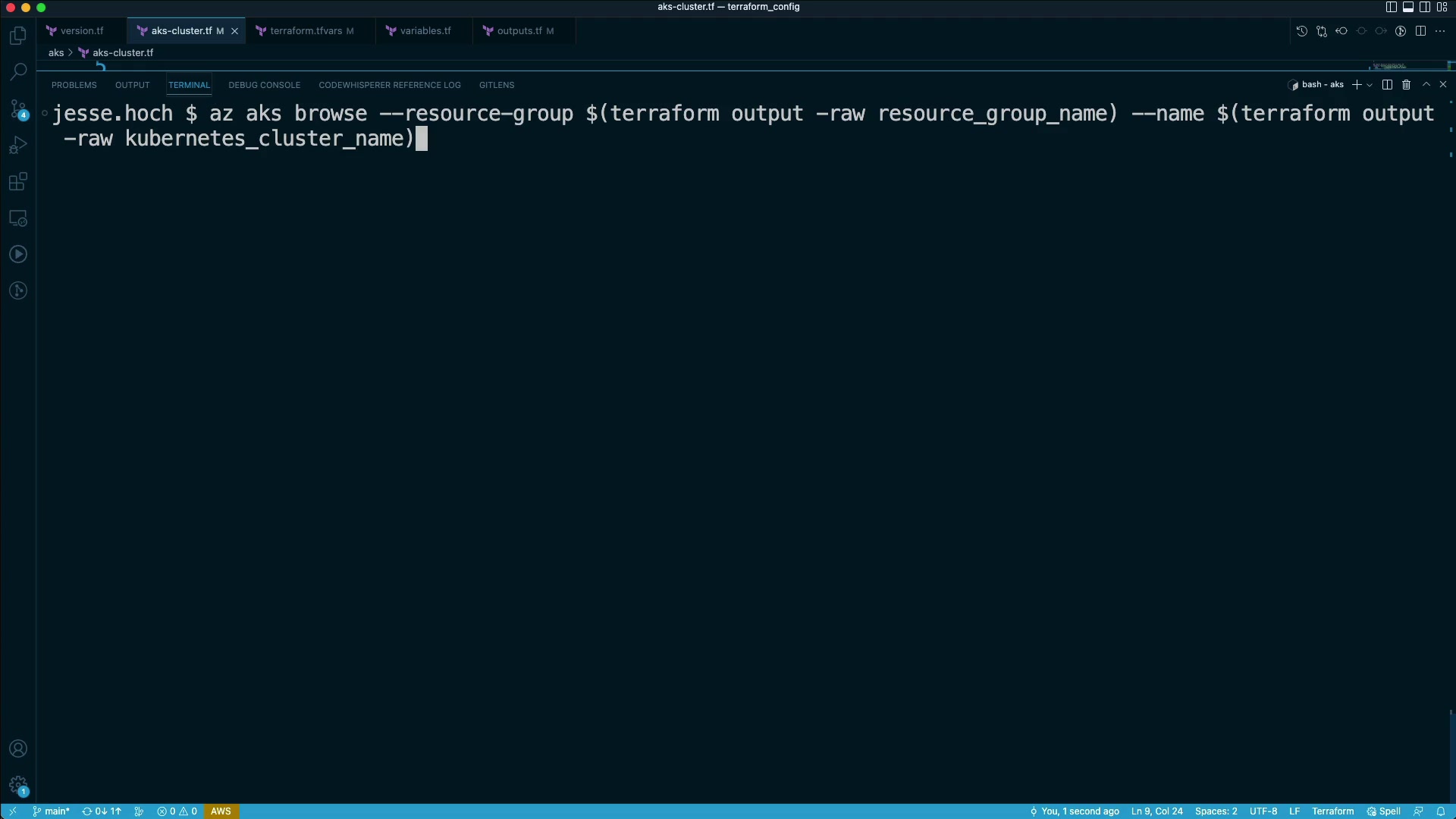Open the Explorer view in activity bar
The height and width of the screenshot is (819, 1456).
pyautogui.click(x=18, y=36)
